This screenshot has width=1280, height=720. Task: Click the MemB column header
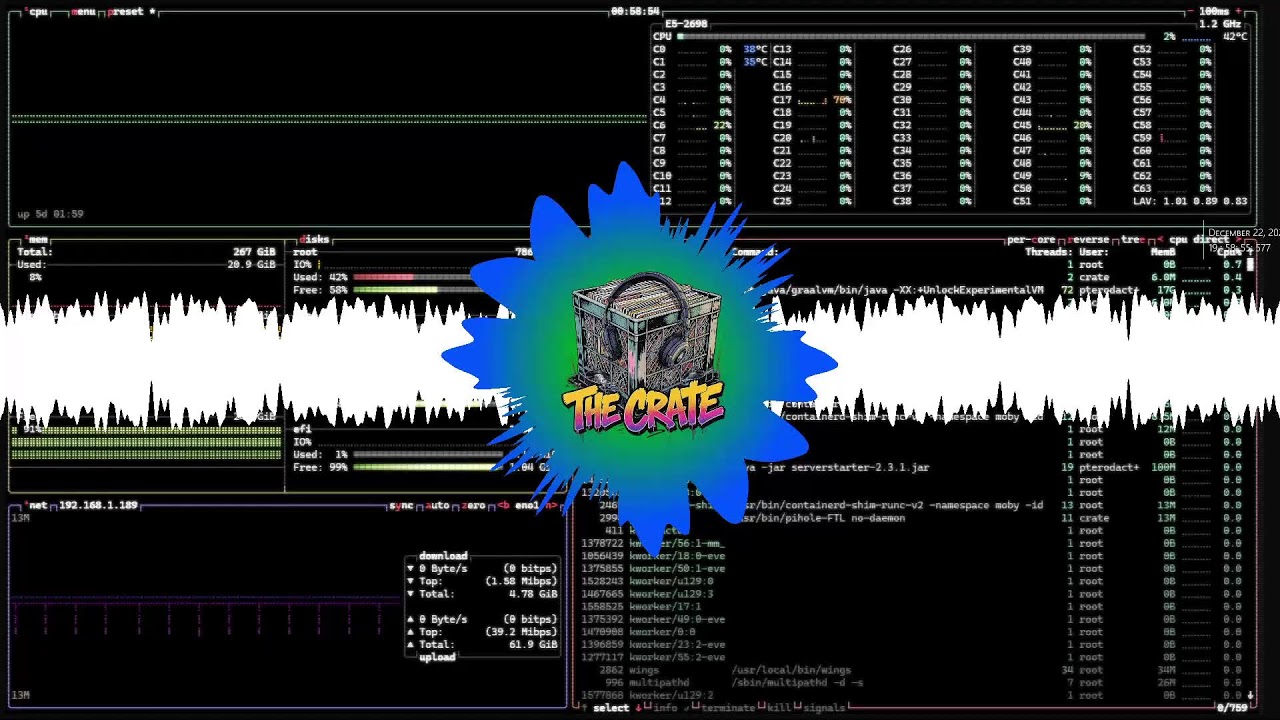pos(1162,252)
